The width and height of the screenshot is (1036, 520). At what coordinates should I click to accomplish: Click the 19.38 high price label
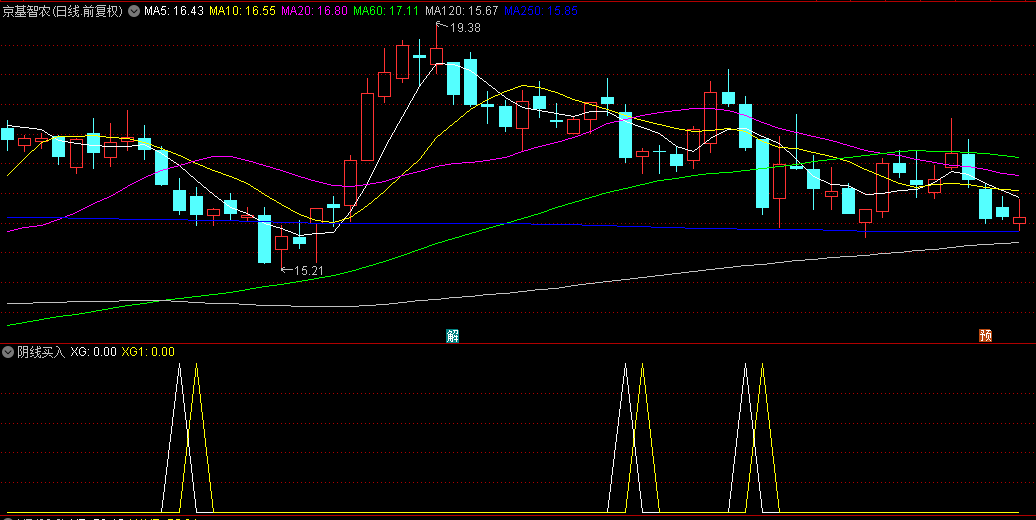pyautogui.click(x=465, y=28)
